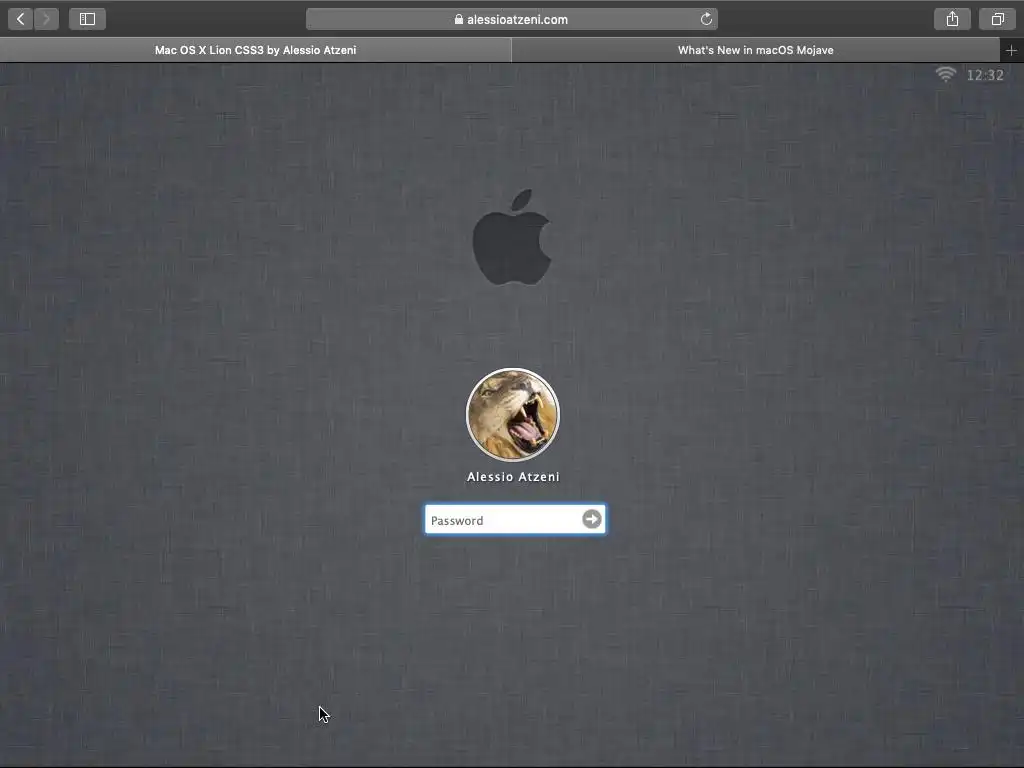Viewport: 1024px width, 768px height.
Task: Select the lion user avatar
Action: tap(513, 415)
